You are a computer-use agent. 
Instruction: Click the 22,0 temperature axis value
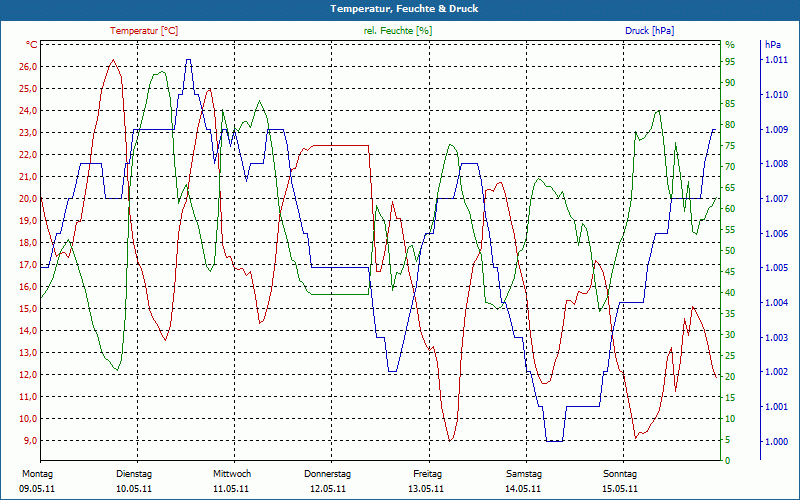pos(28,155)
